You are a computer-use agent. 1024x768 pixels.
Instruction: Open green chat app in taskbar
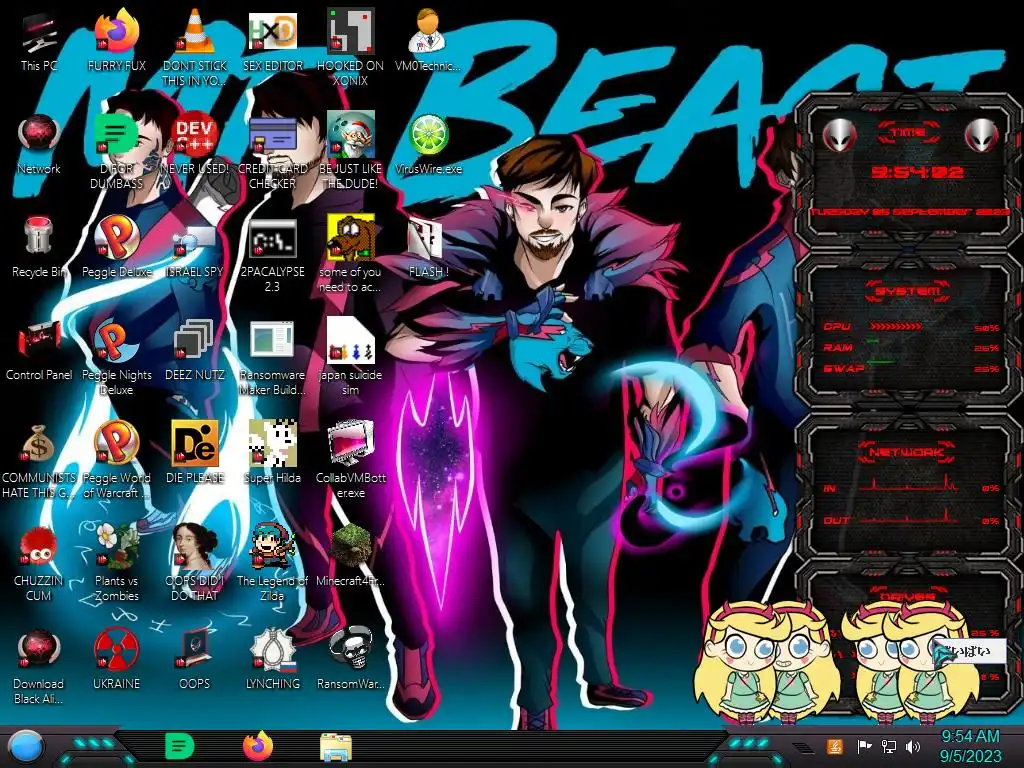point(180,746)
